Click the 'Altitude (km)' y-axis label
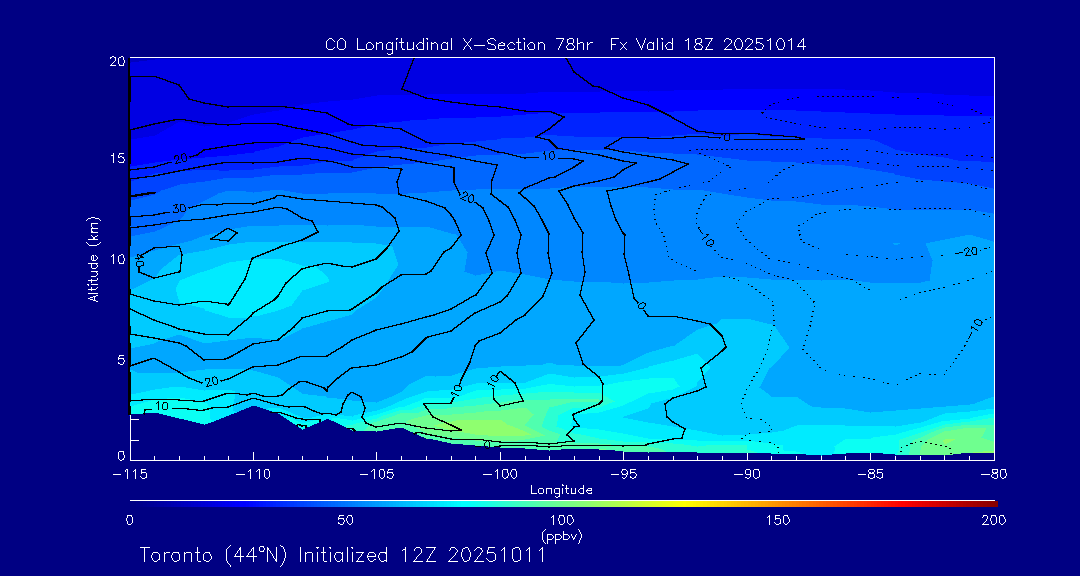The height and width of the screenshot is (576, 1080). [x=93, y=259]
